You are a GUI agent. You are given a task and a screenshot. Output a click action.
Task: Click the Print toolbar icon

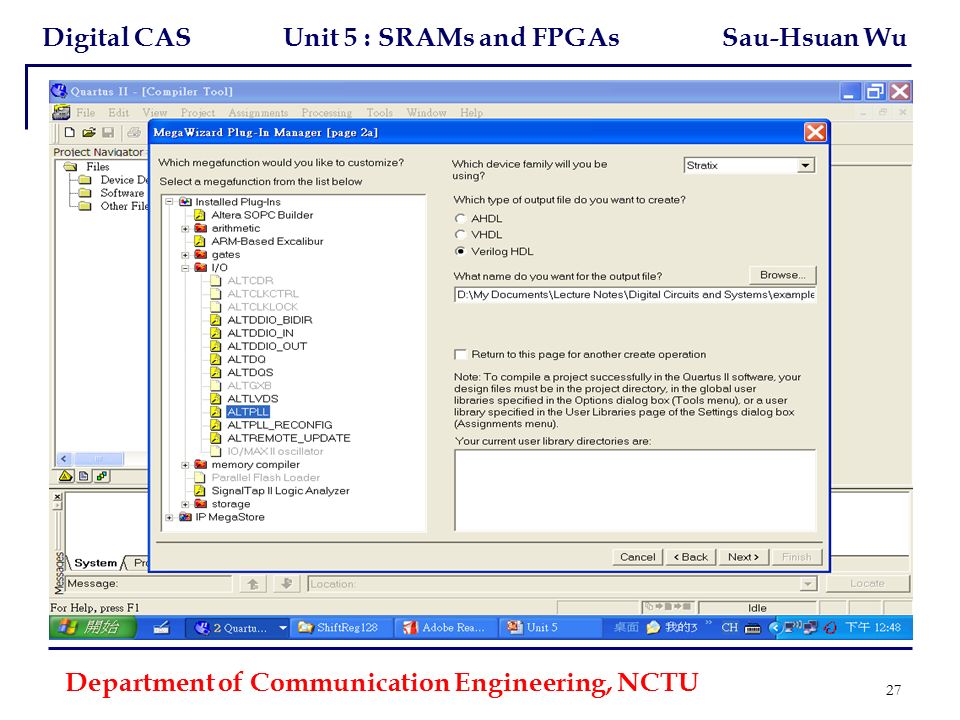point(133,132)
